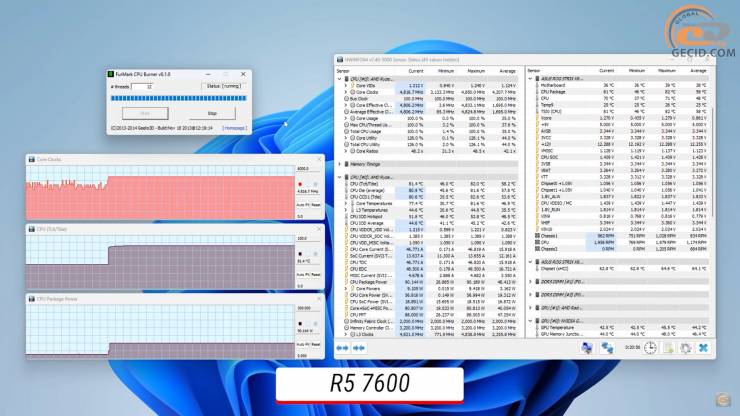
Task: Click Reset in the CPU (Tctl/Tdie) graph
Action: (316, 274)
